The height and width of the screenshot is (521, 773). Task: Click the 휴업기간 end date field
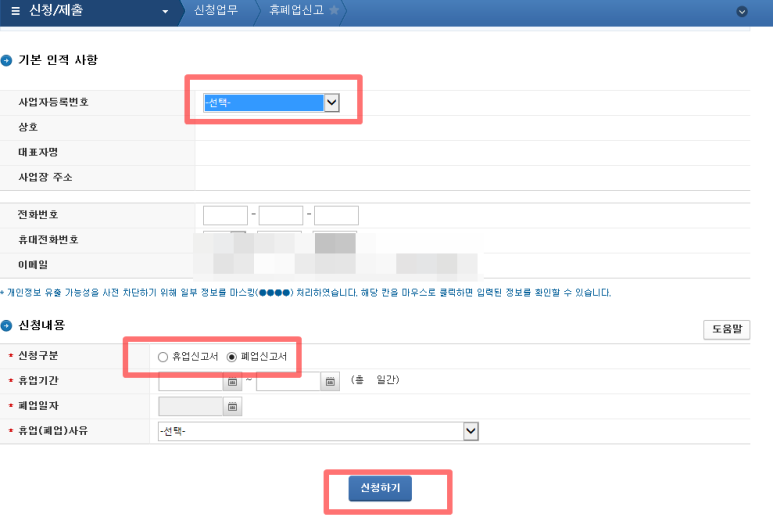(x=288, y=382)
